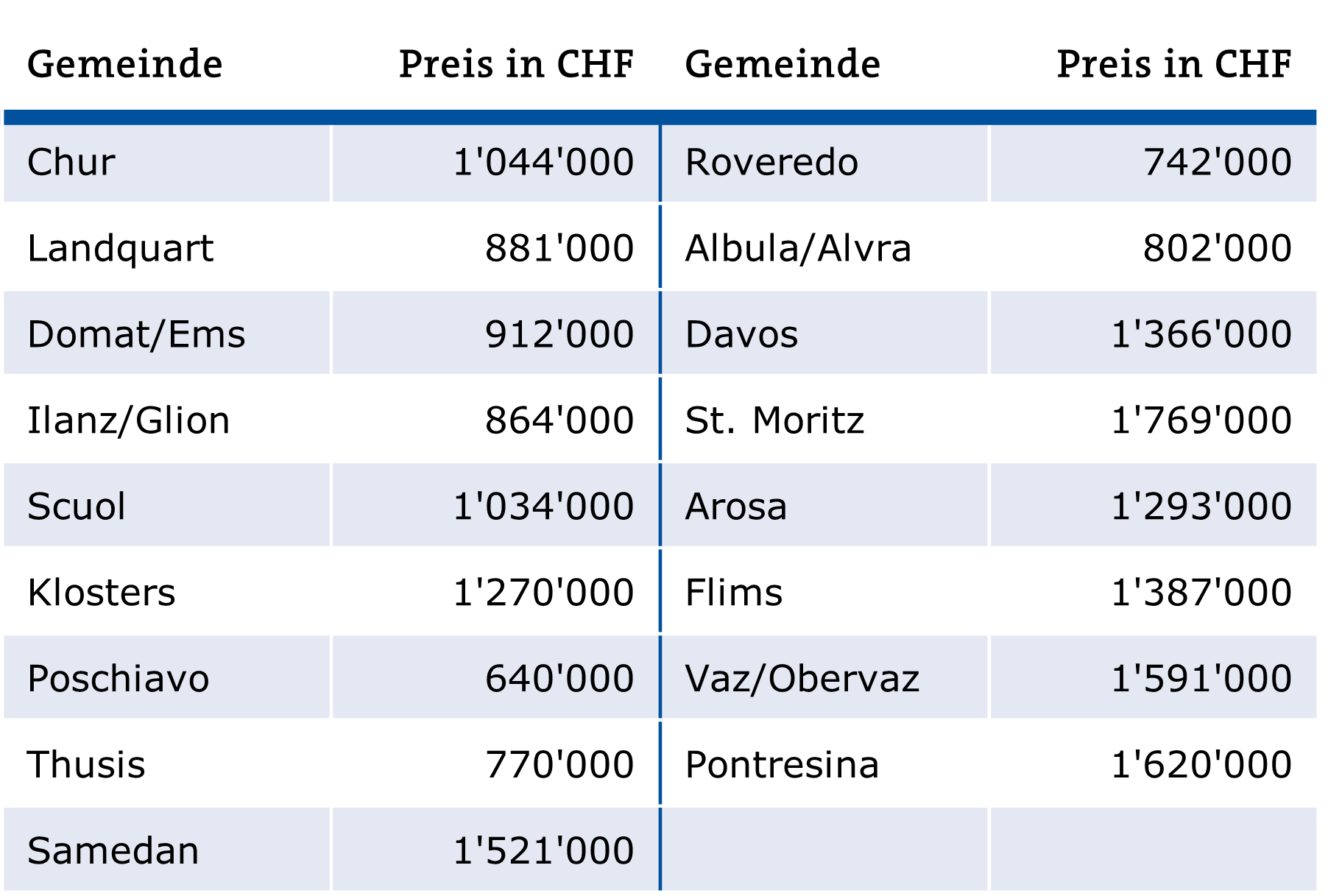Select the Landquart row name

coord(120,249)
